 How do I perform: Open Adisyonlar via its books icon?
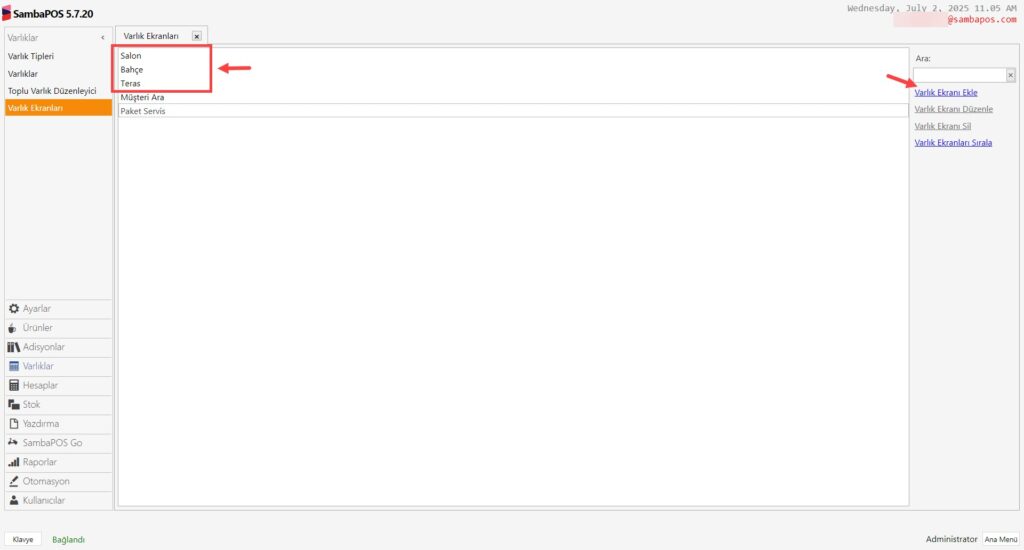[x=14, y=347]
